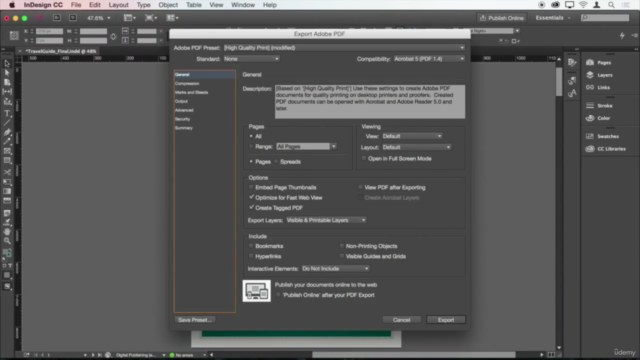This screenshot has height=360, width=640.
Task: Select the Zoom tool
Action: click(x=7, y=241)
